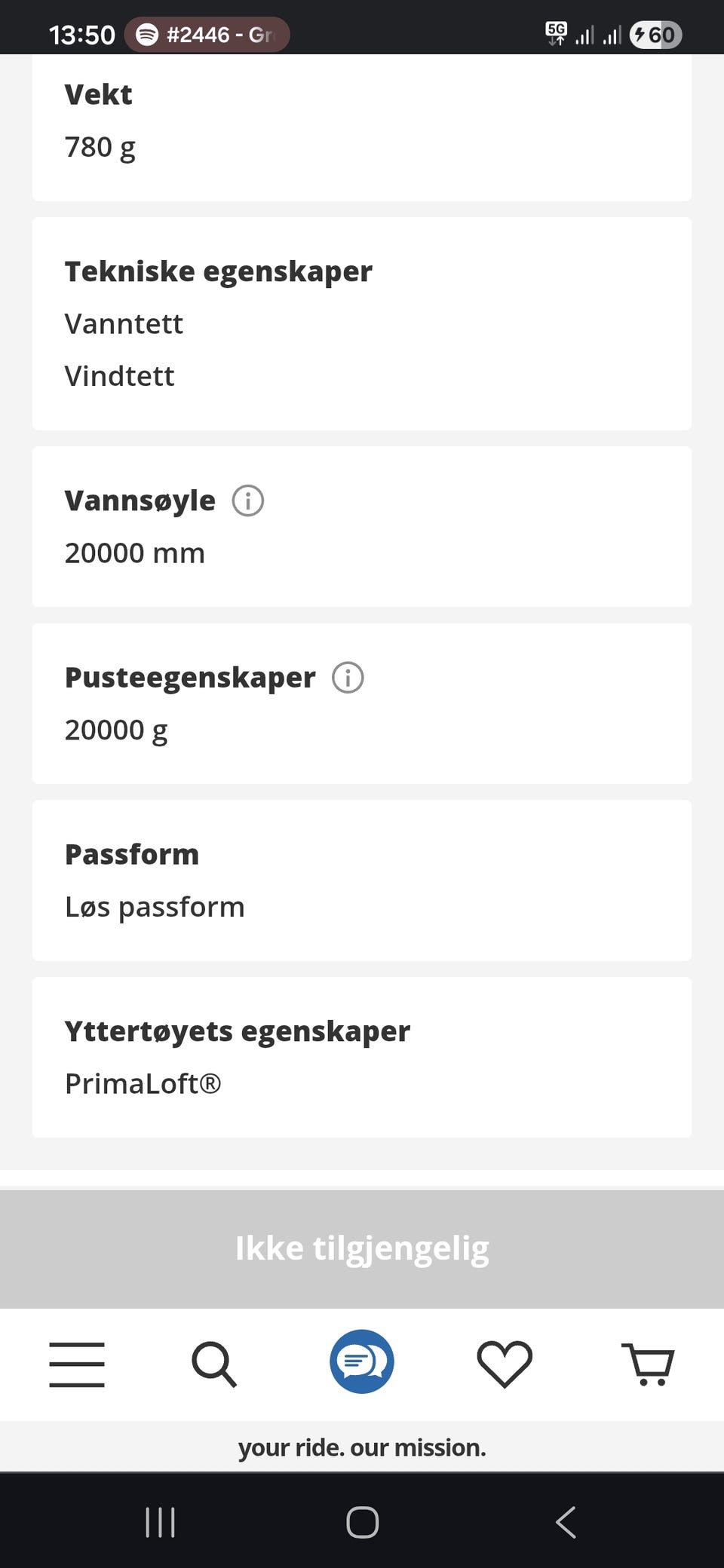This screenshot has width=724, height=1568.
Task: Tap the Vannsøyle specification card
Action: click(362, 527)
